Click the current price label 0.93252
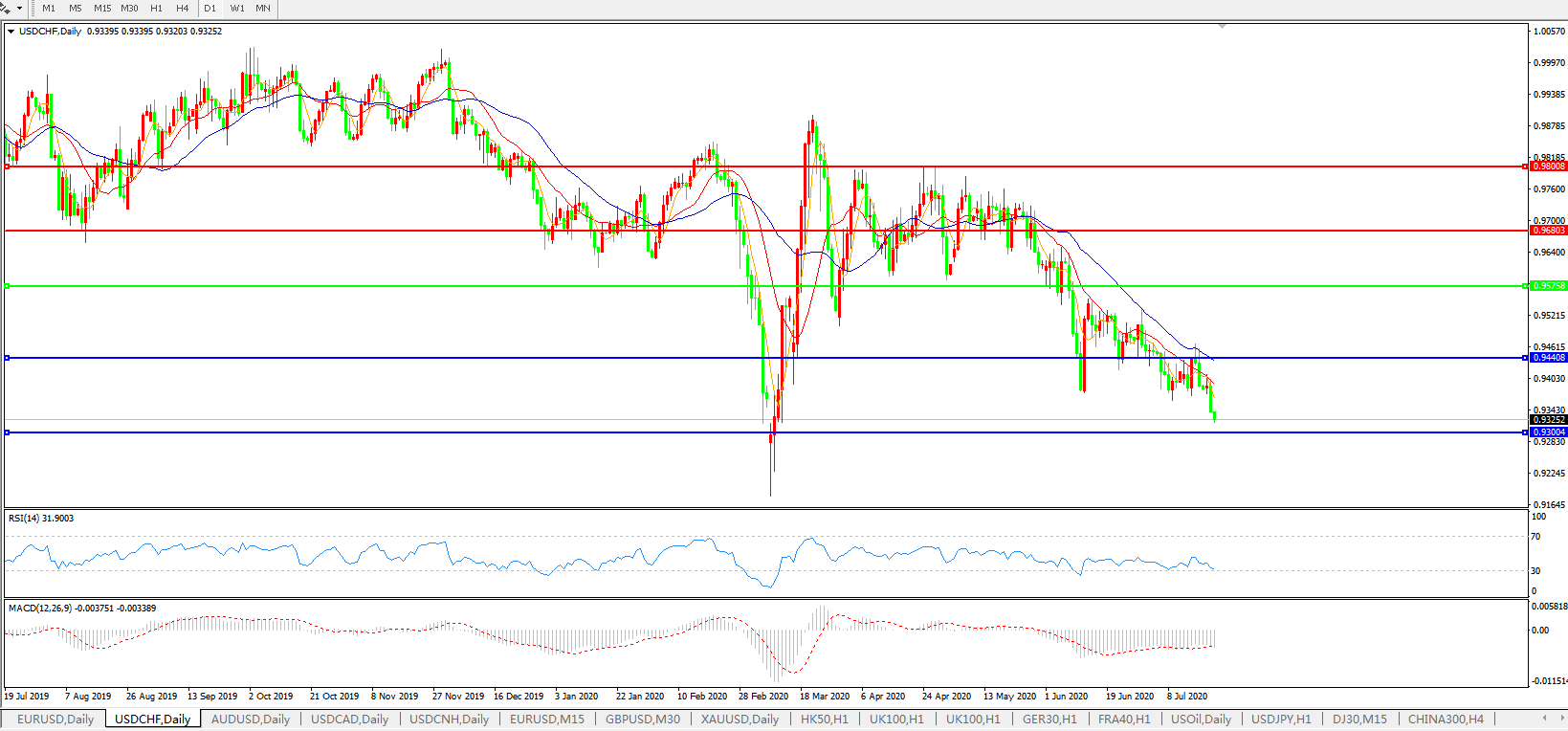This screenshot has height=731, width=1568. tap(1549, 420)
